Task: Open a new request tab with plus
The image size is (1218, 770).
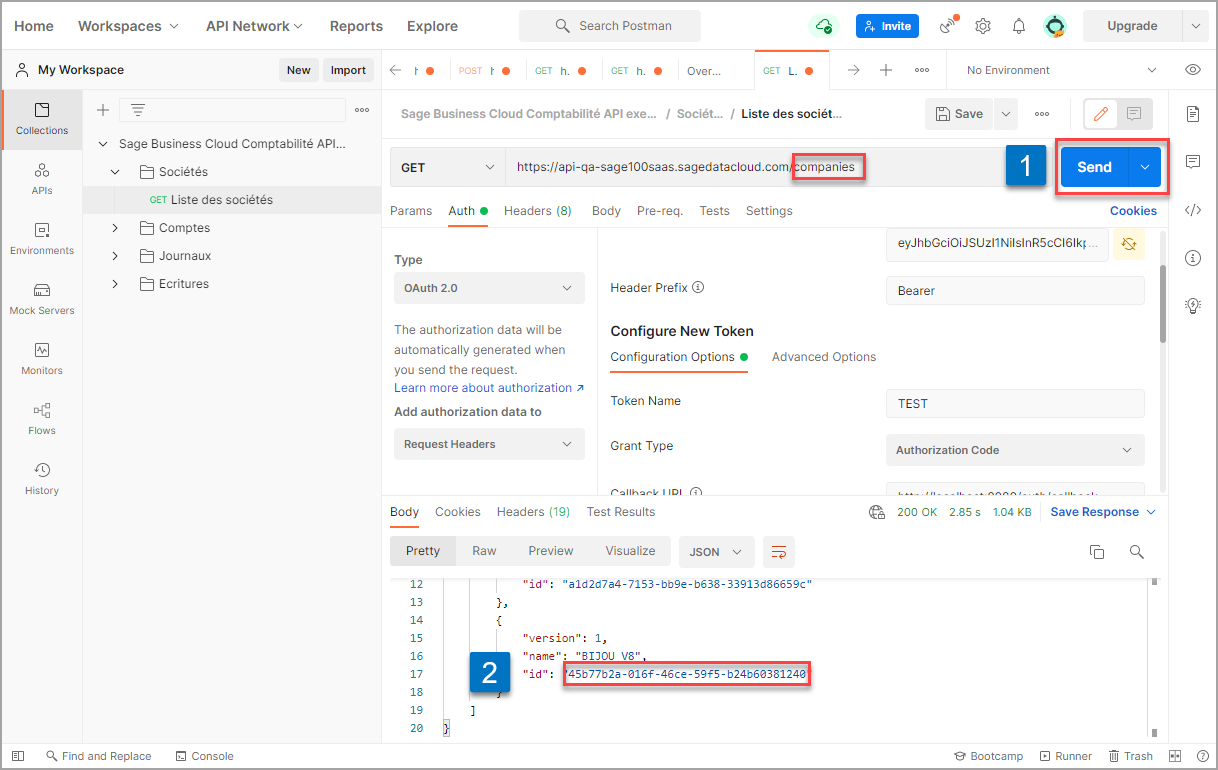Action: tap(885, 70)
